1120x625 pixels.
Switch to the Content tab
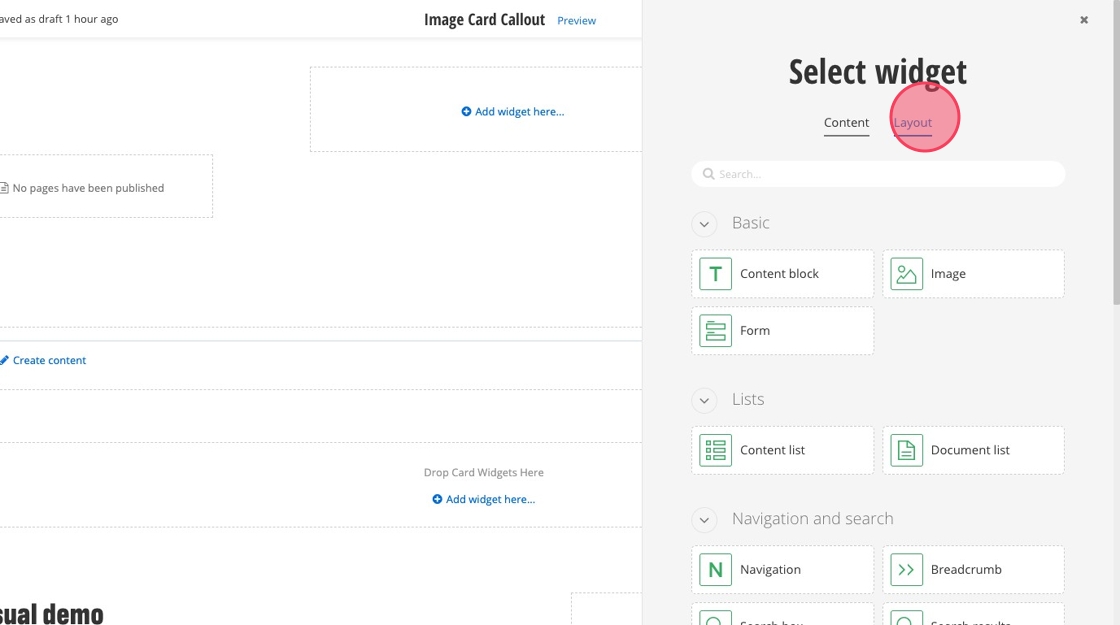tap(846, 123)
